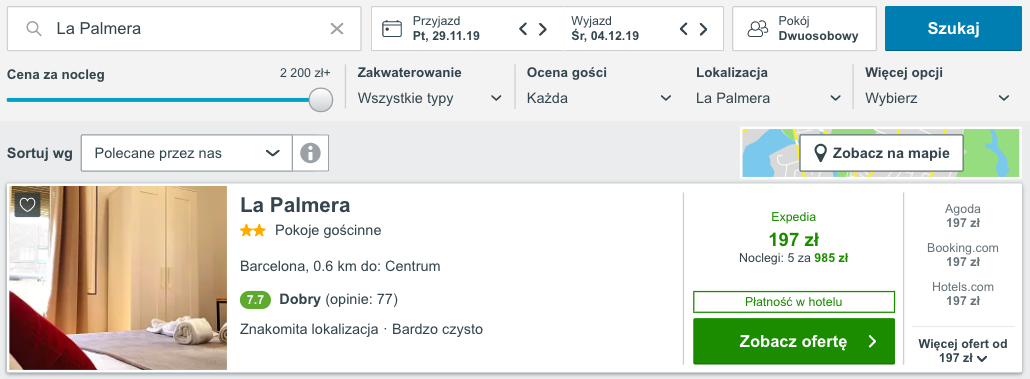This screenshot has height=379, width=1030.
Task: Expand the Lokalizacja La Palmera dropdown
Action: [769, 99]
